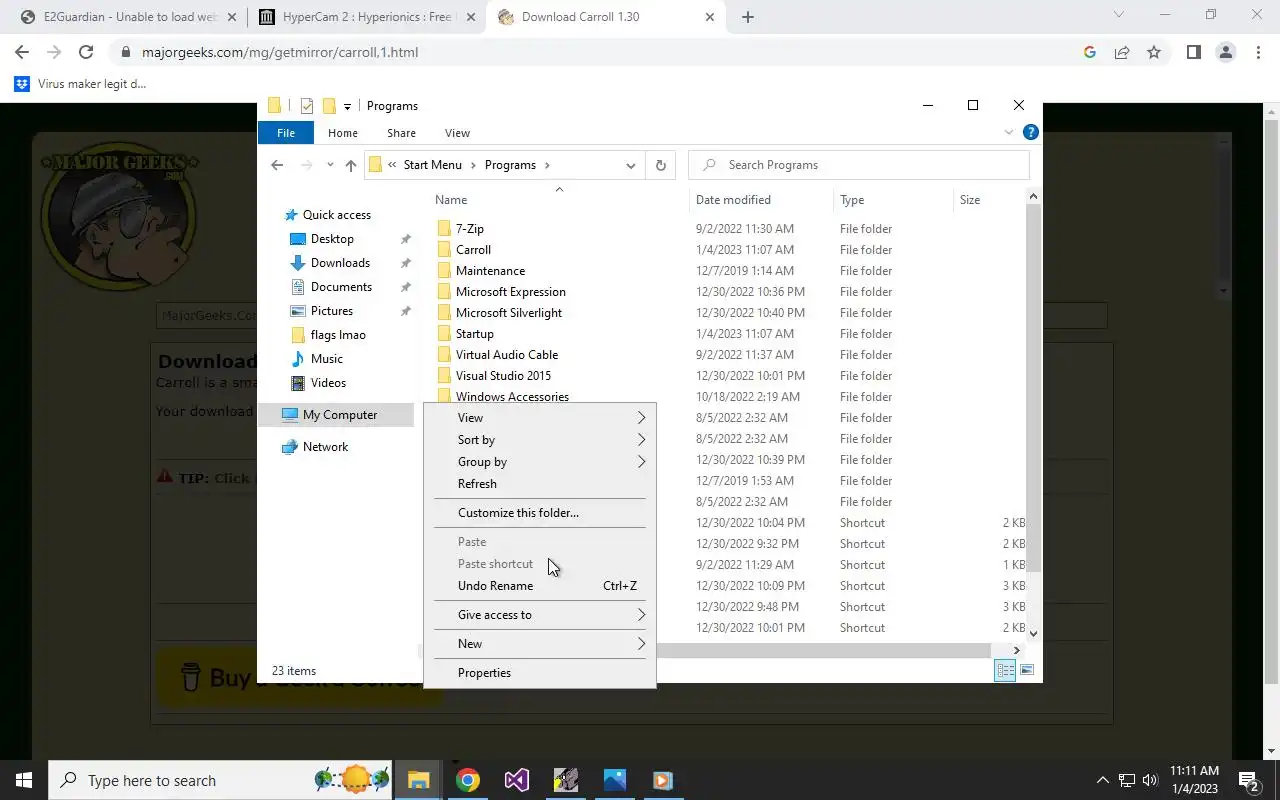Expand New submenu

pos(541,644)
